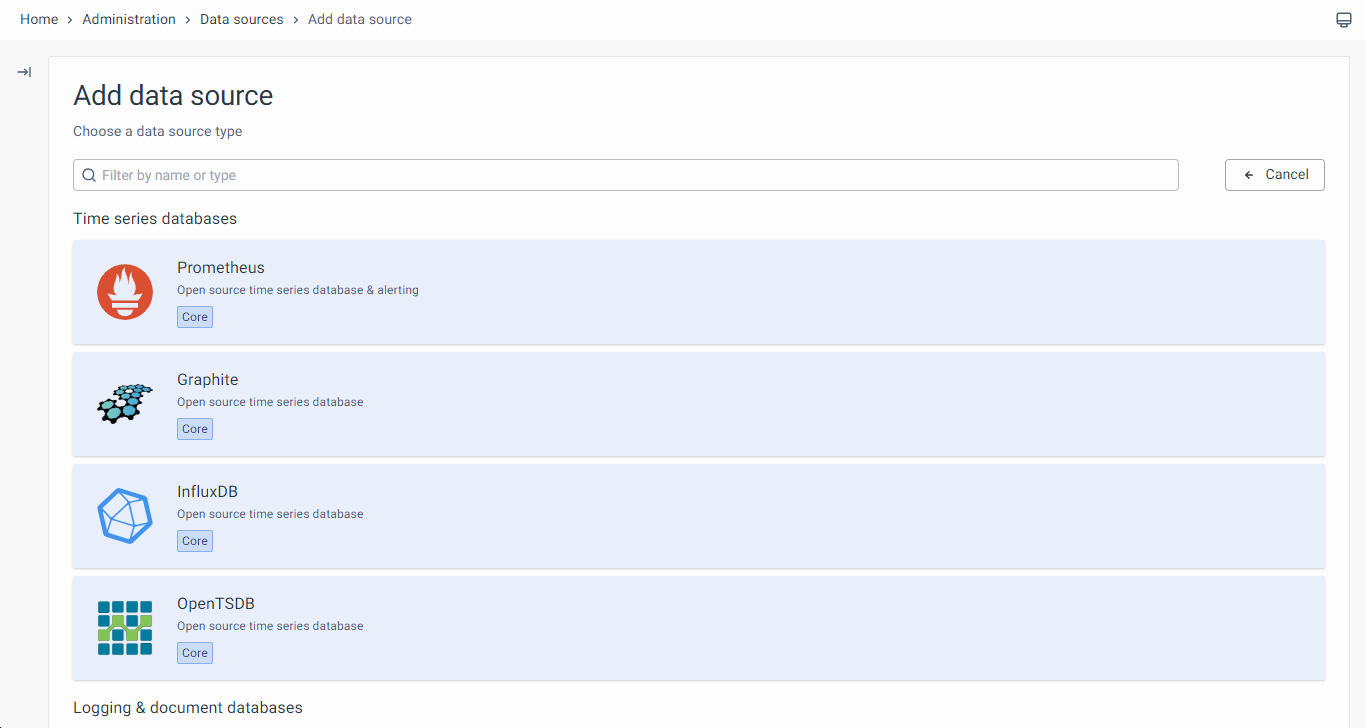Navigate to Data sources breadcrumb
Viewport: 1366px width, 728px height.
point(242,19)
